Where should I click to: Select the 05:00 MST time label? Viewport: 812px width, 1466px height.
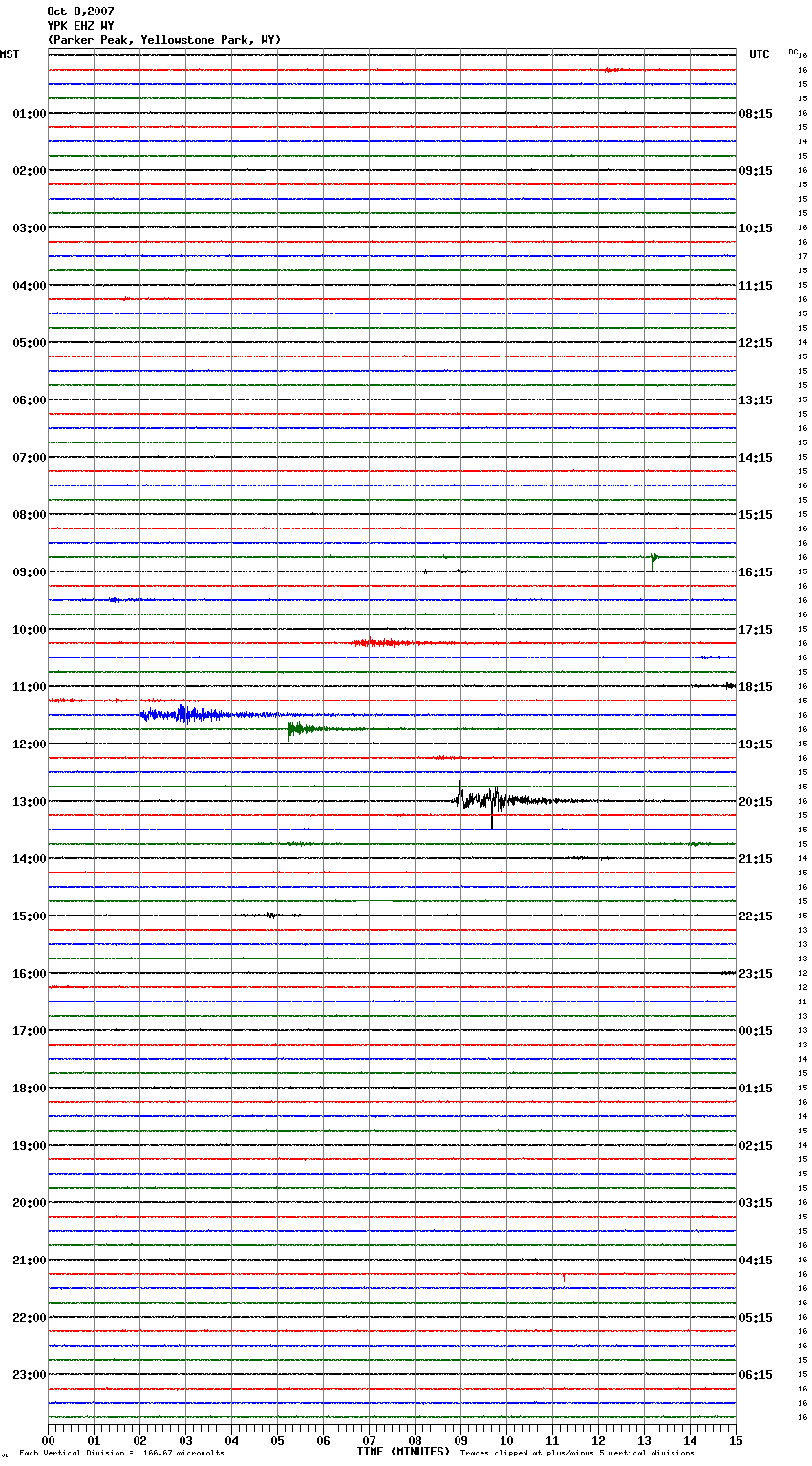point(30,343)
